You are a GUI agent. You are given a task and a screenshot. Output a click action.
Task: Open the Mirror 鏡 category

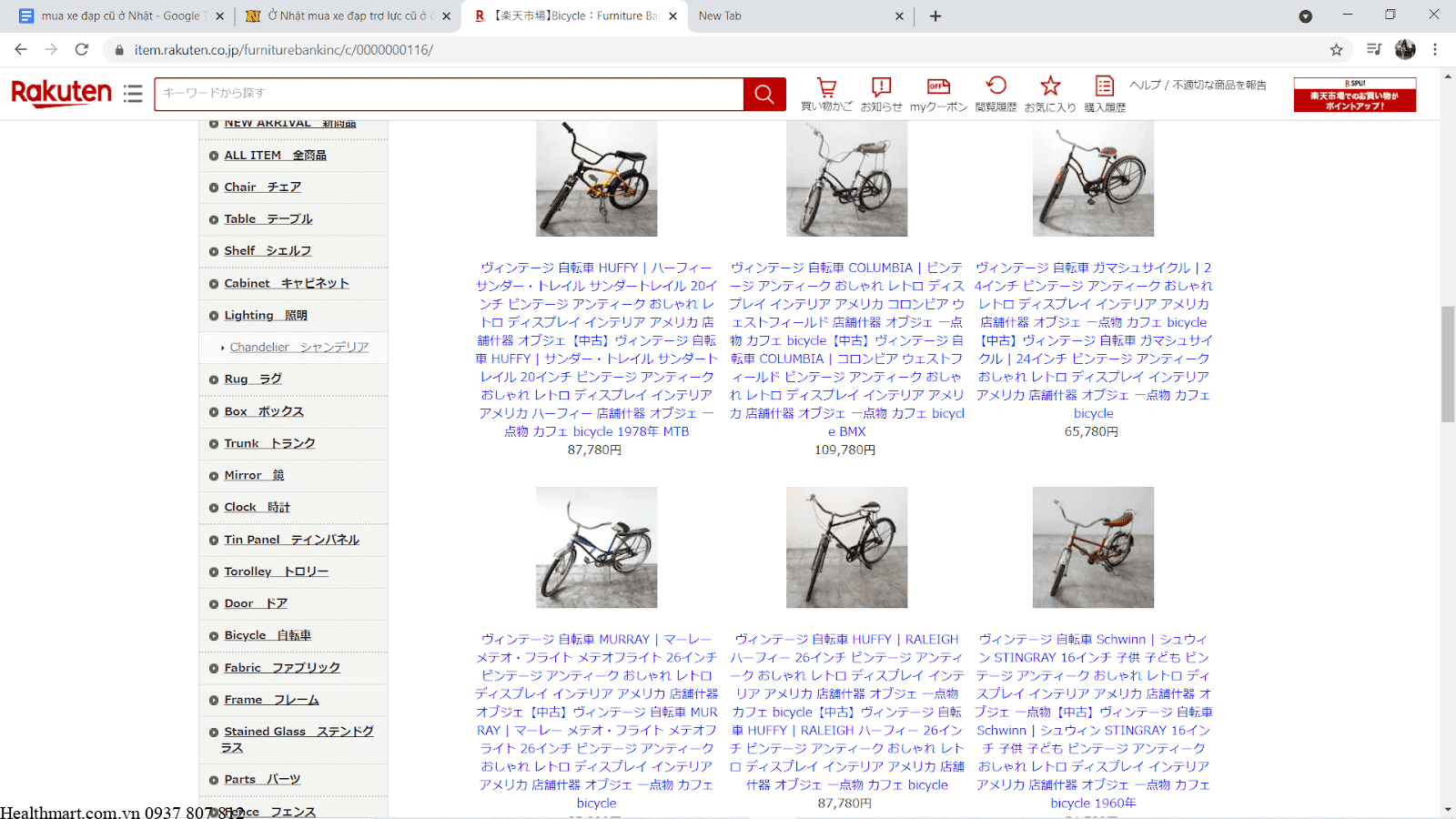coord(254,476)
